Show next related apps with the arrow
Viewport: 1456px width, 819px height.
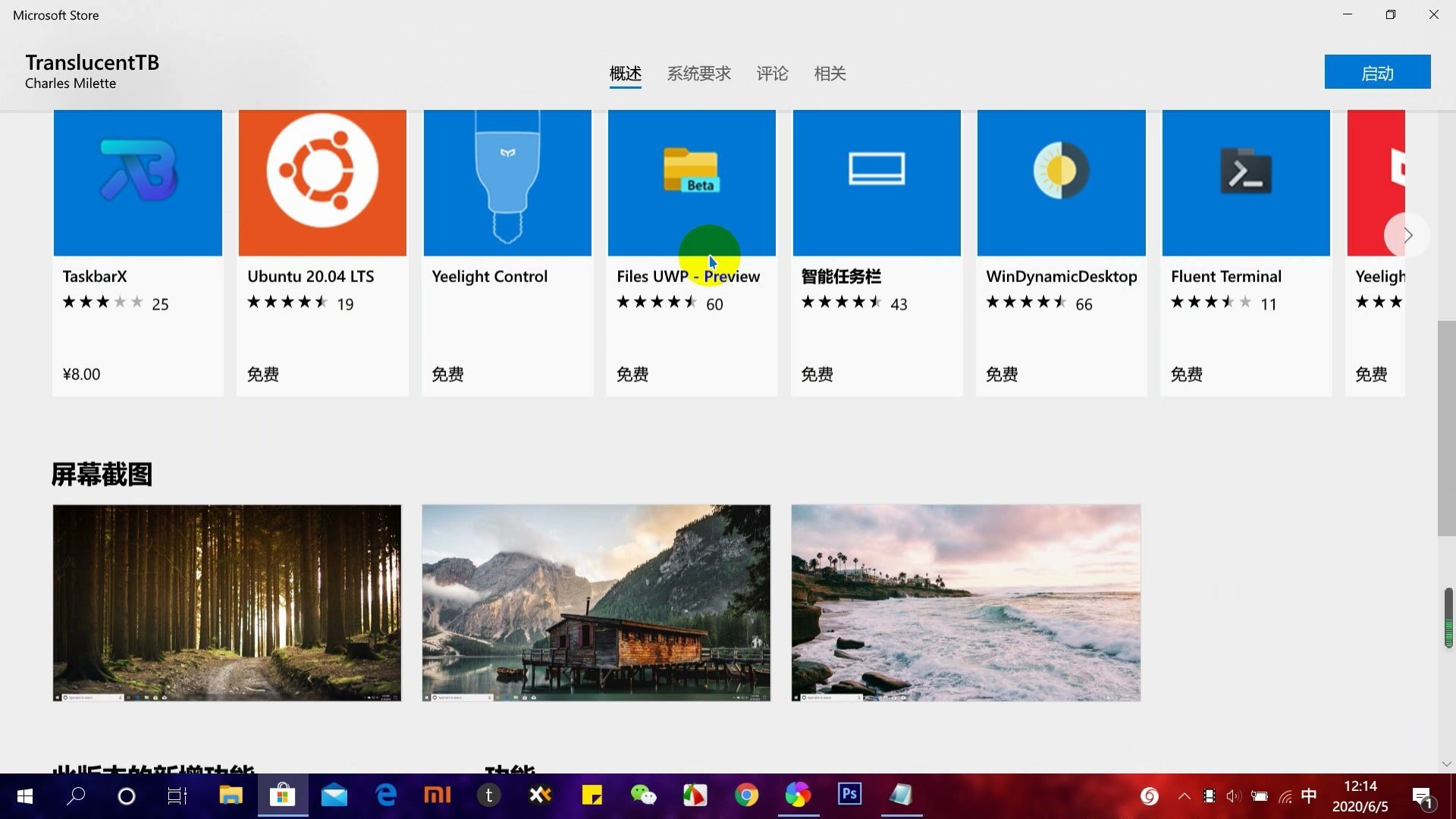[x=1407, y=235]
